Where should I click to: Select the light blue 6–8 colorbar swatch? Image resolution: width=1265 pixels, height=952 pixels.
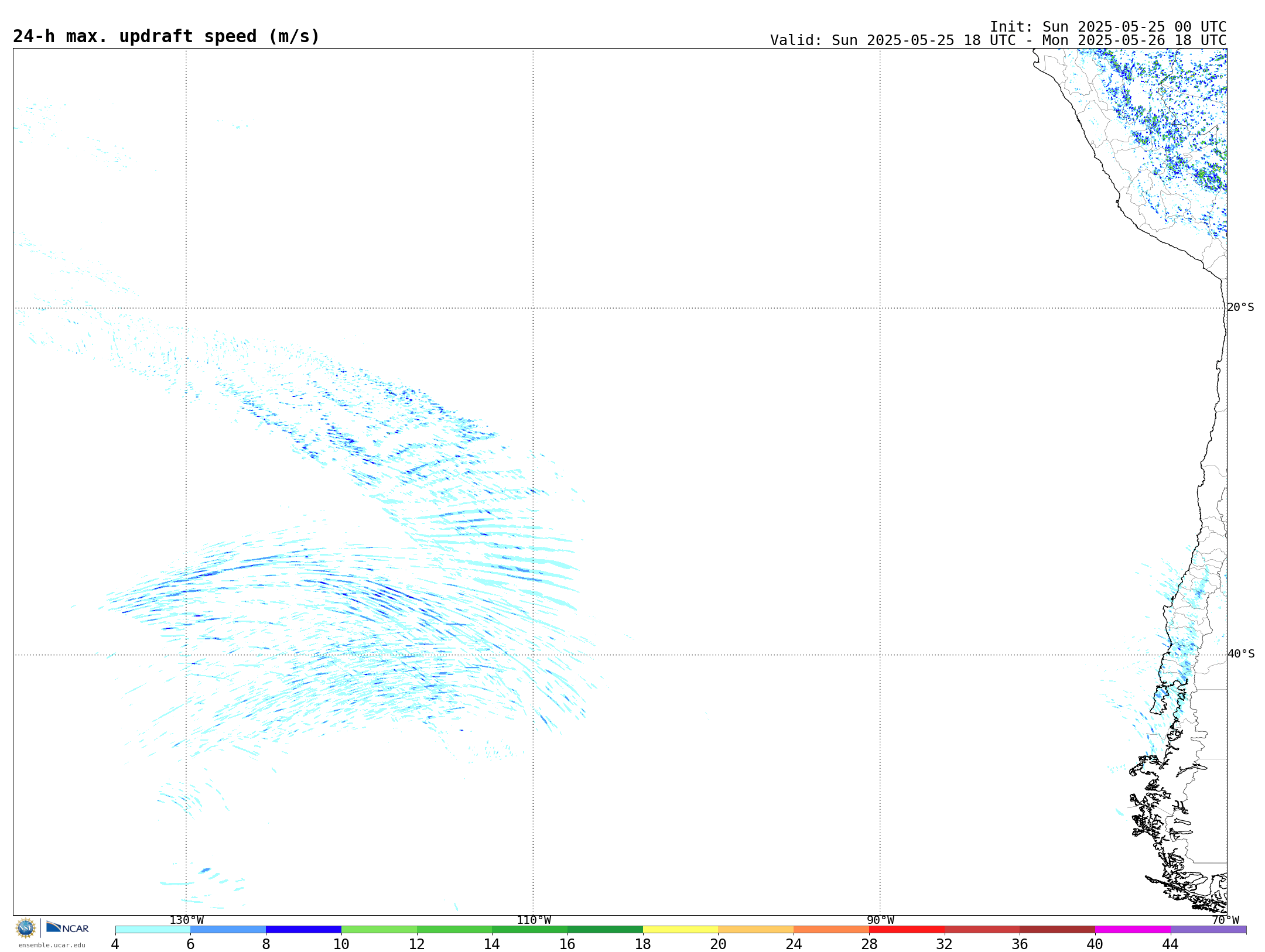point(228,930)
